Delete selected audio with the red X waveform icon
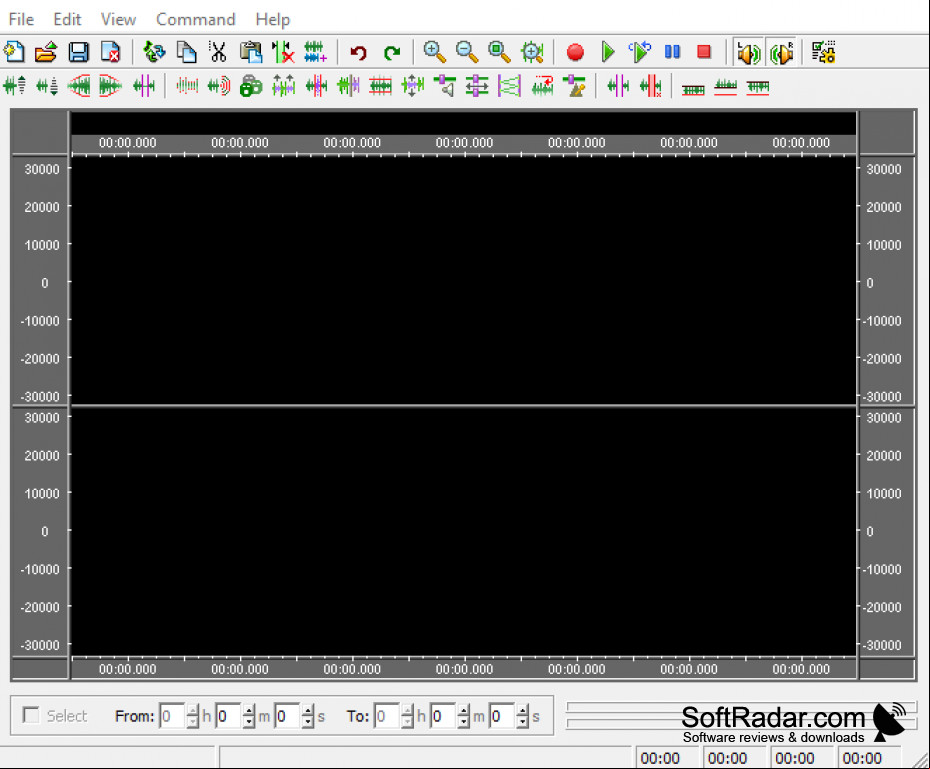Viewport: 930px width, 769px height. pyautogui.click(x=283, y=52)
